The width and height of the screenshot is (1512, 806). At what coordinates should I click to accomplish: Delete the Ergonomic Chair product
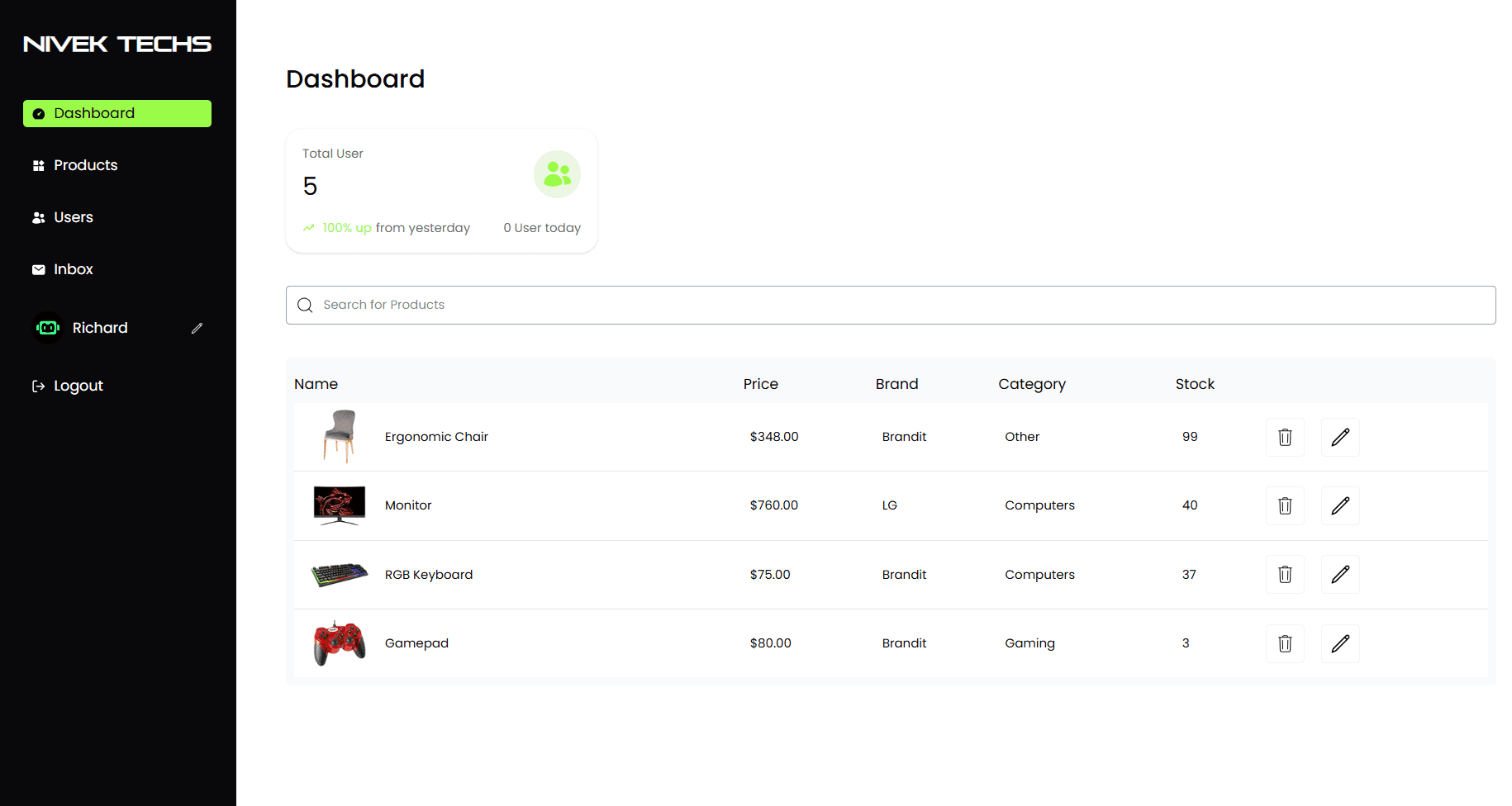pyautogui.click(x=1285, y=437)
